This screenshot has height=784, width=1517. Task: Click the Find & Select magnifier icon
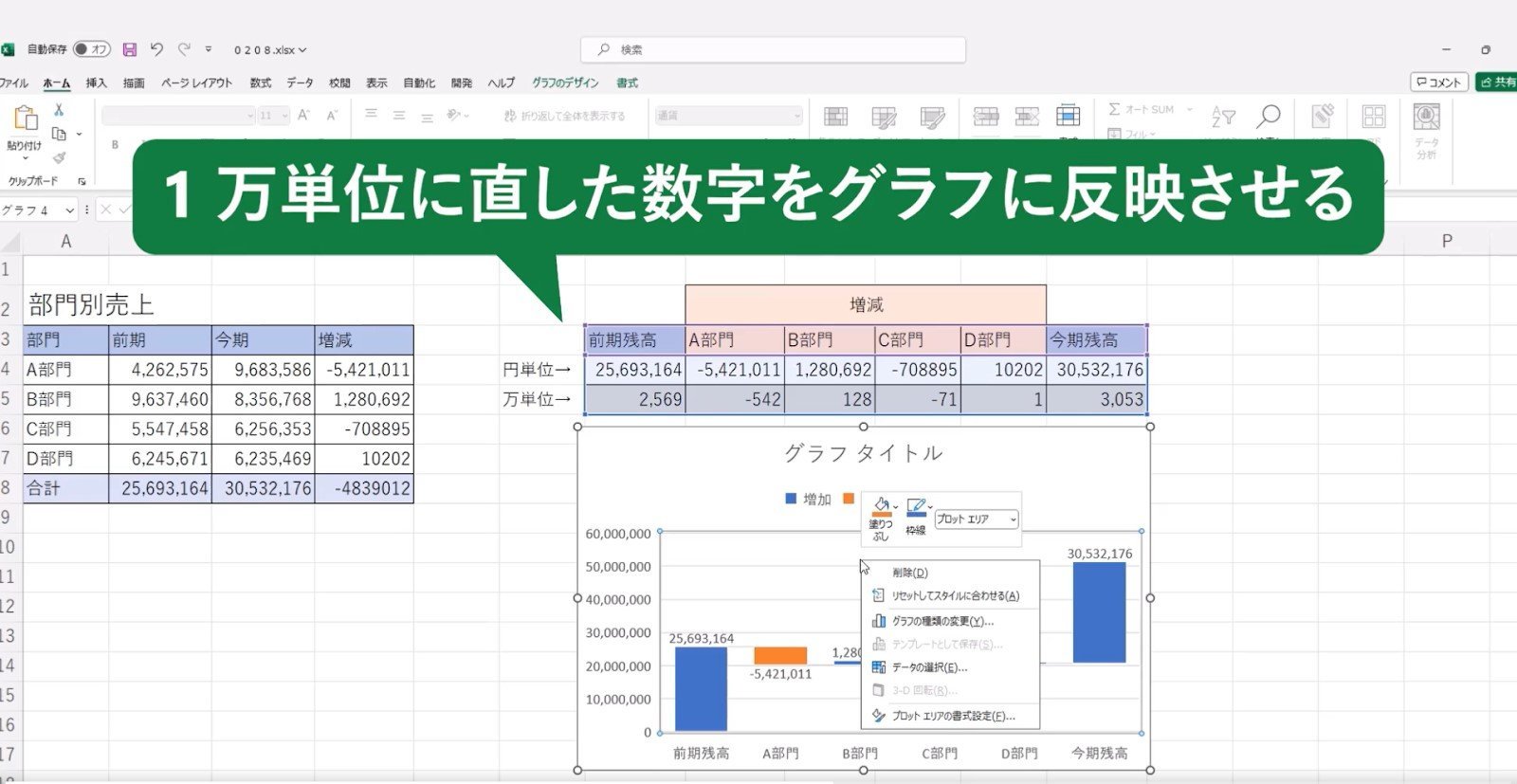[1268, 117]
